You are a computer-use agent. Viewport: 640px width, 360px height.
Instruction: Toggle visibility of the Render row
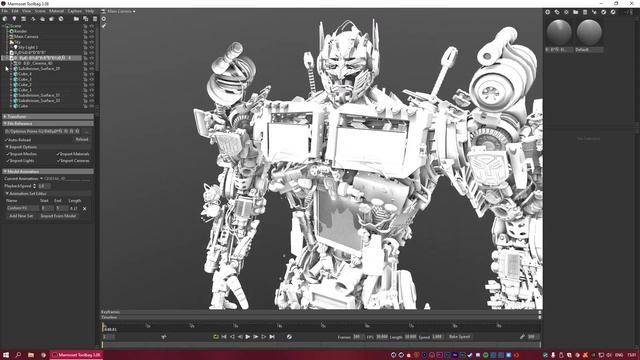coord(91,31)
